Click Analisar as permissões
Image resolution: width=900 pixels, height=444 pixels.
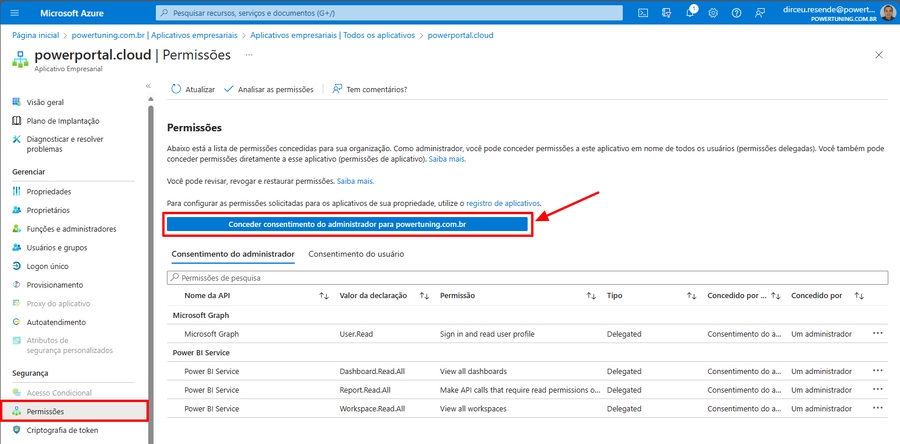[x=268, y=89]
